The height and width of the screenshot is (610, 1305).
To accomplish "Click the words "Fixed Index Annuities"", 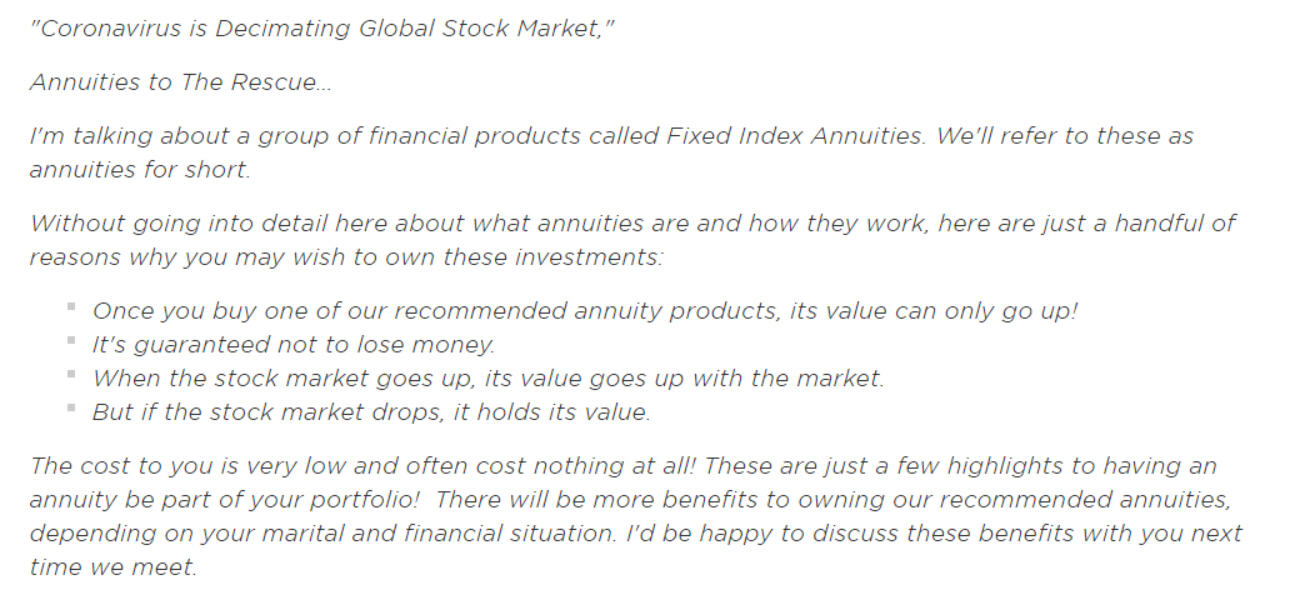I will (x=796, y=136).
